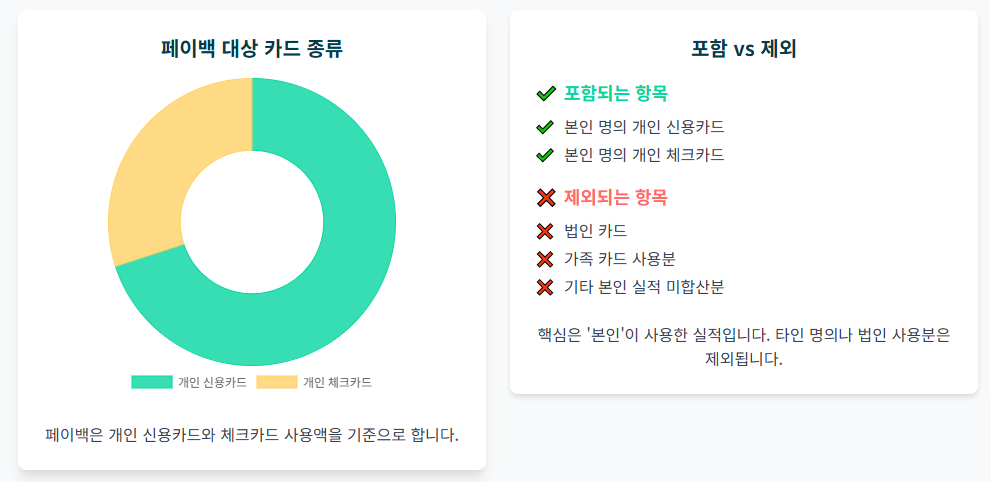
Task: Toggle the 개인 체크카드 legend label
Action: coord(337,382)
